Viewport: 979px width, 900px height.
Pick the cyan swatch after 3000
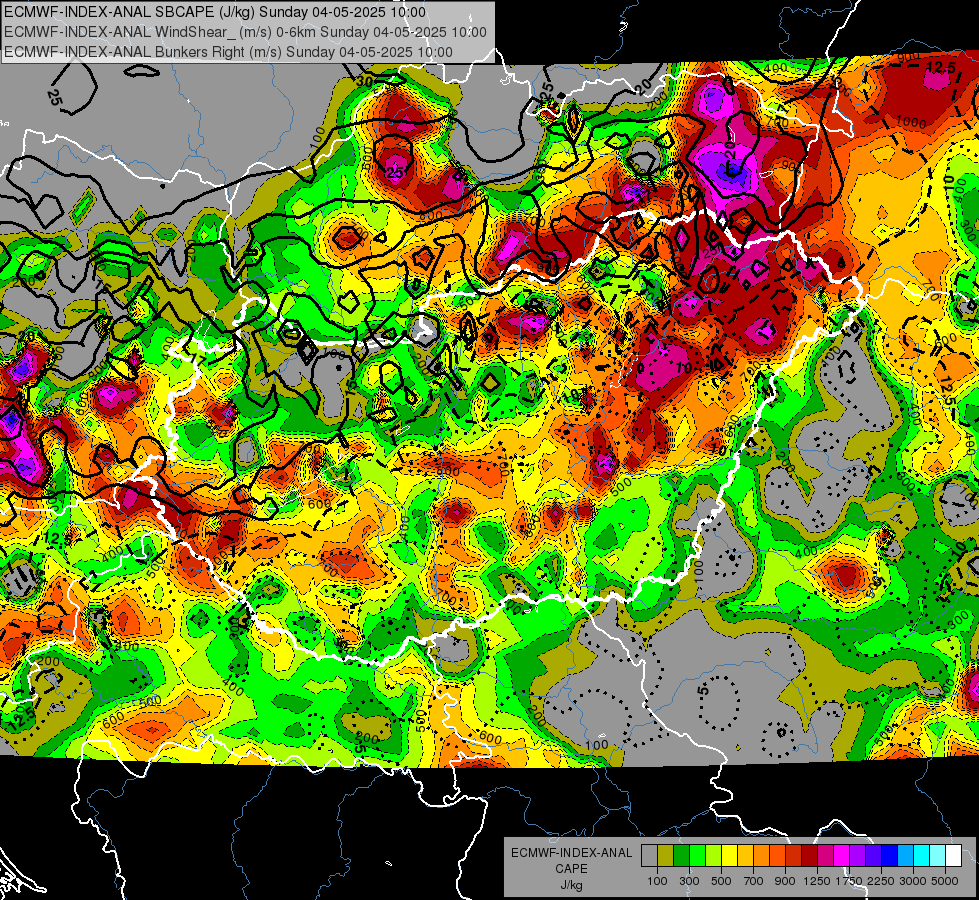coord(922,855)
